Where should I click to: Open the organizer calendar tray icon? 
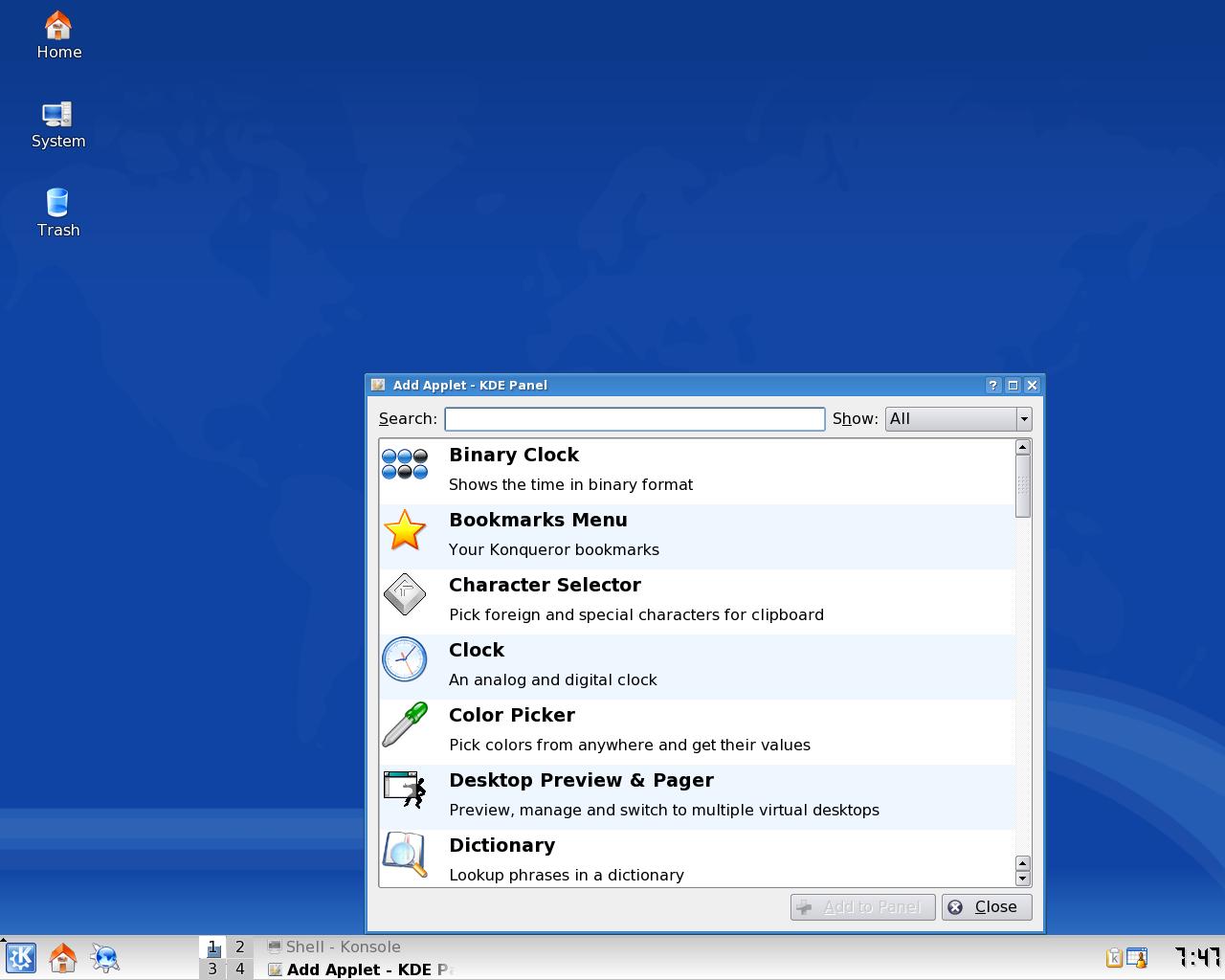pos(1137,958)
